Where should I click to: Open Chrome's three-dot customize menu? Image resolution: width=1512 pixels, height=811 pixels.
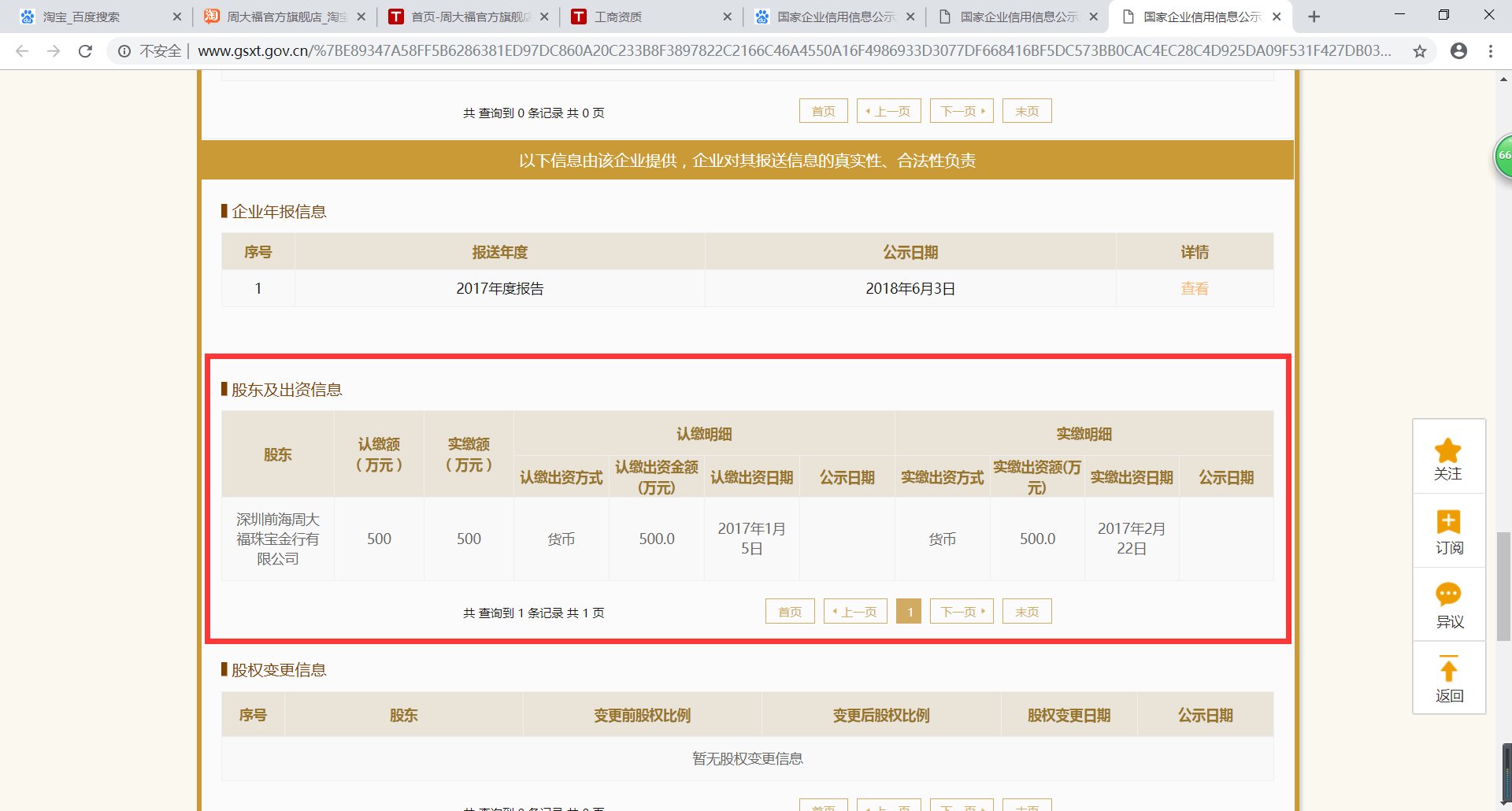click(x=1490, y=51)
